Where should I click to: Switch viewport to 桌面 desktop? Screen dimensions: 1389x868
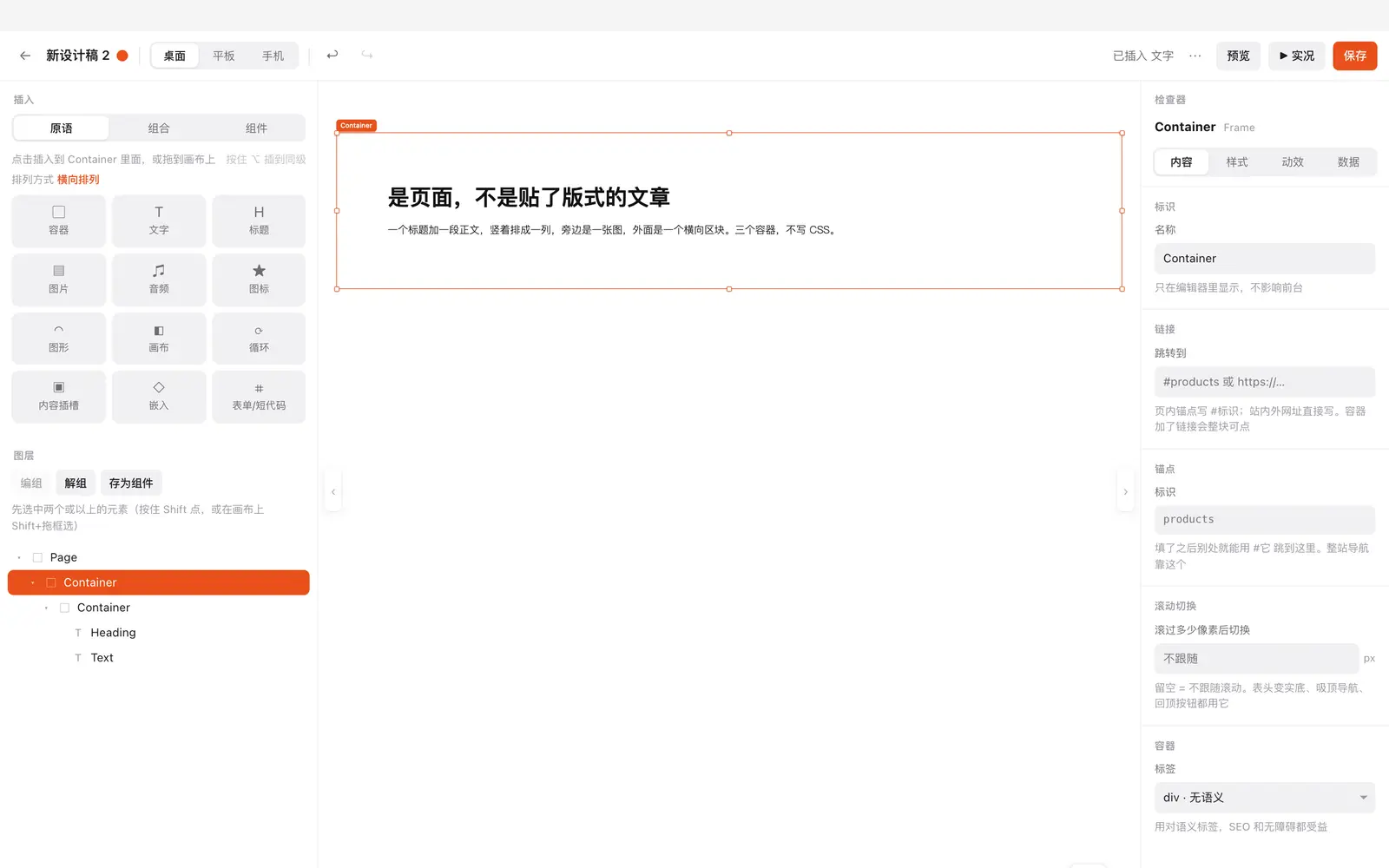(x=174, y=56)
